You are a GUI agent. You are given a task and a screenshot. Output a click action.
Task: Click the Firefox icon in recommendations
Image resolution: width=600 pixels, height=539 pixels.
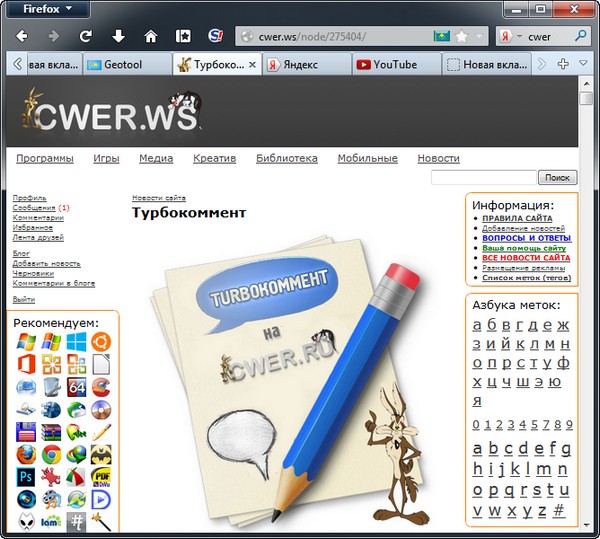point(26,455)
